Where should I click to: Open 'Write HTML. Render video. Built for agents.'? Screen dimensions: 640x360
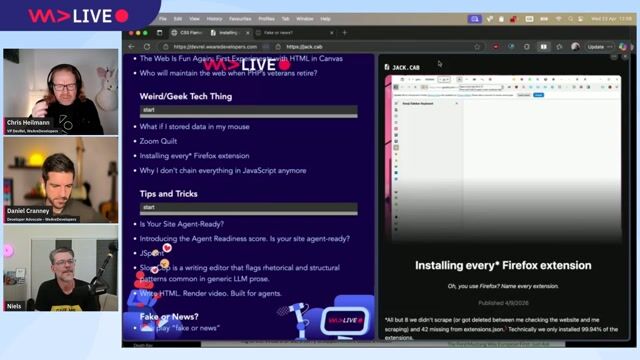coord(210,293)
